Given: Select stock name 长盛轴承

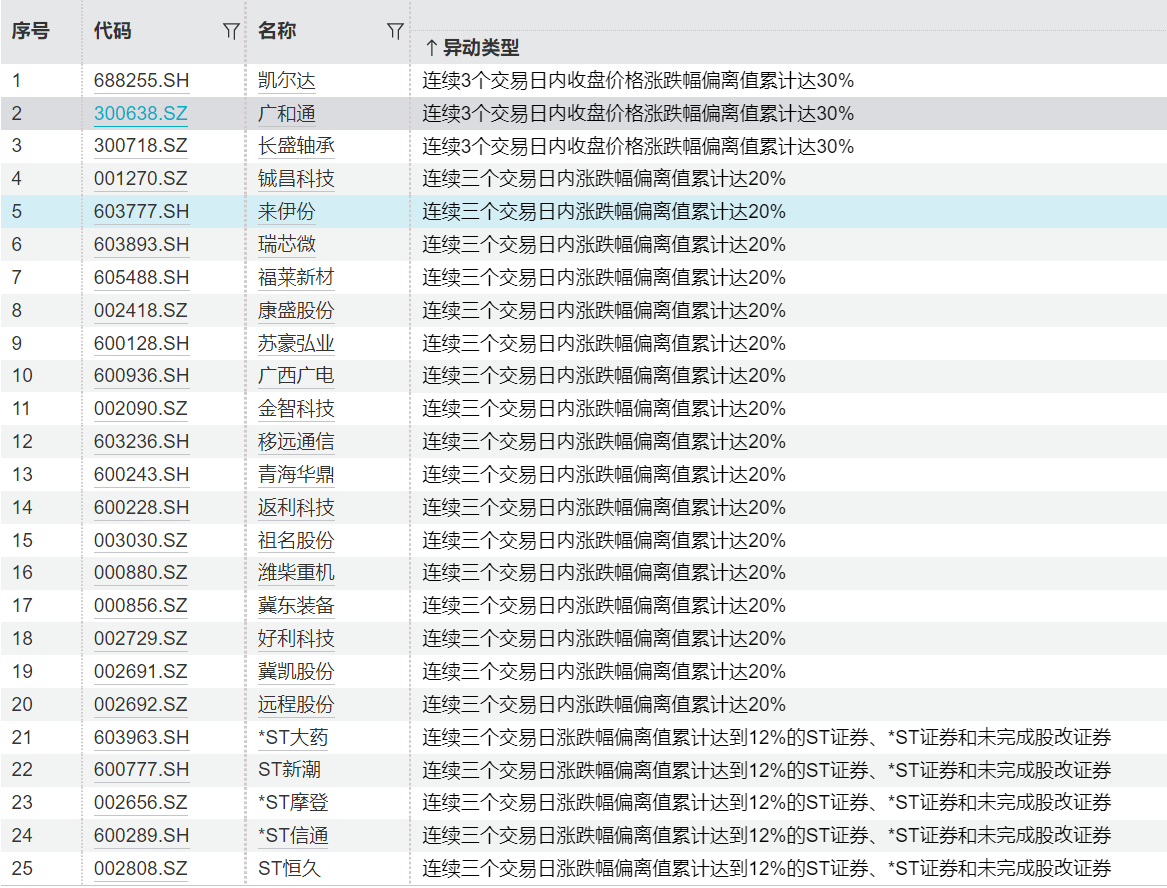Looking at the screenshot, I should click(x=296, y=146).
